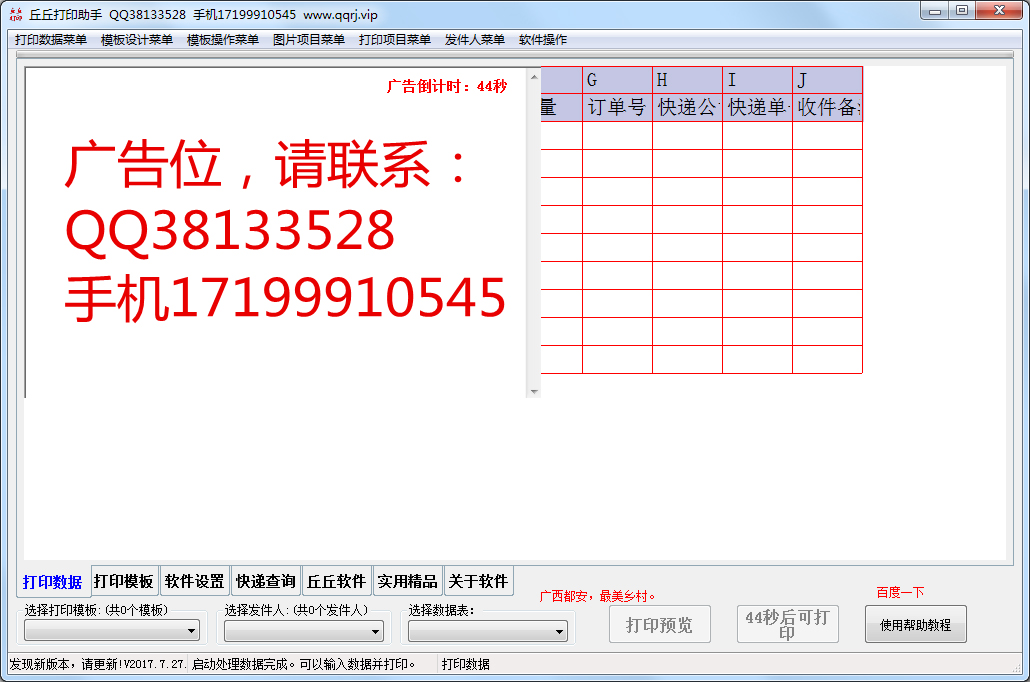Open 图片项目菜单 menu
The image size is (1030, 682).
coord(309,40)
